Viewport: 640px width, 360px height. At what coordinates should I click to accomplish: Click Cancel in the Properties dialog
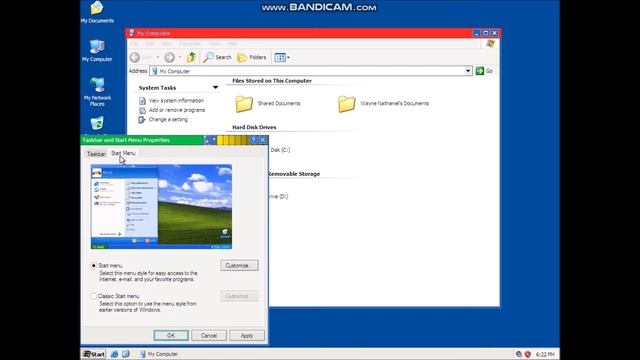[x=209, y=336]
